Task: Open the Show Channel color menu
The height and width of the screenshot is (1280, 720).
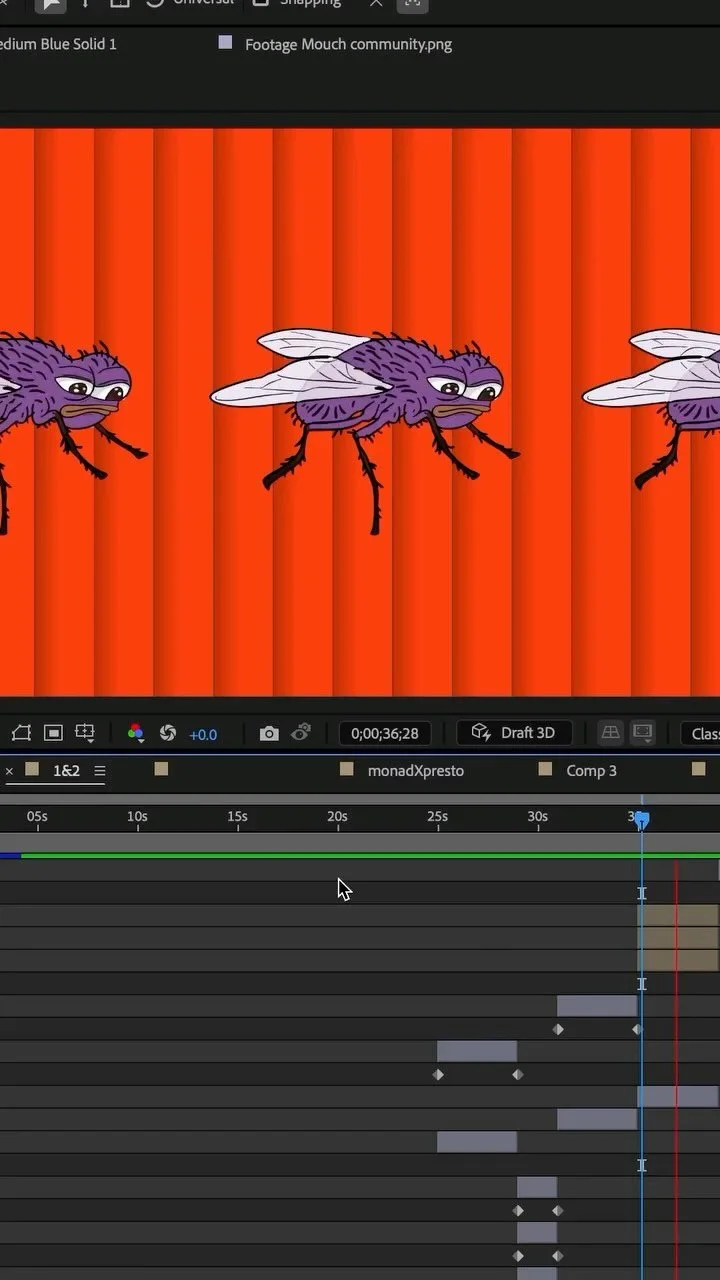Action: click(x=136, y=733)
